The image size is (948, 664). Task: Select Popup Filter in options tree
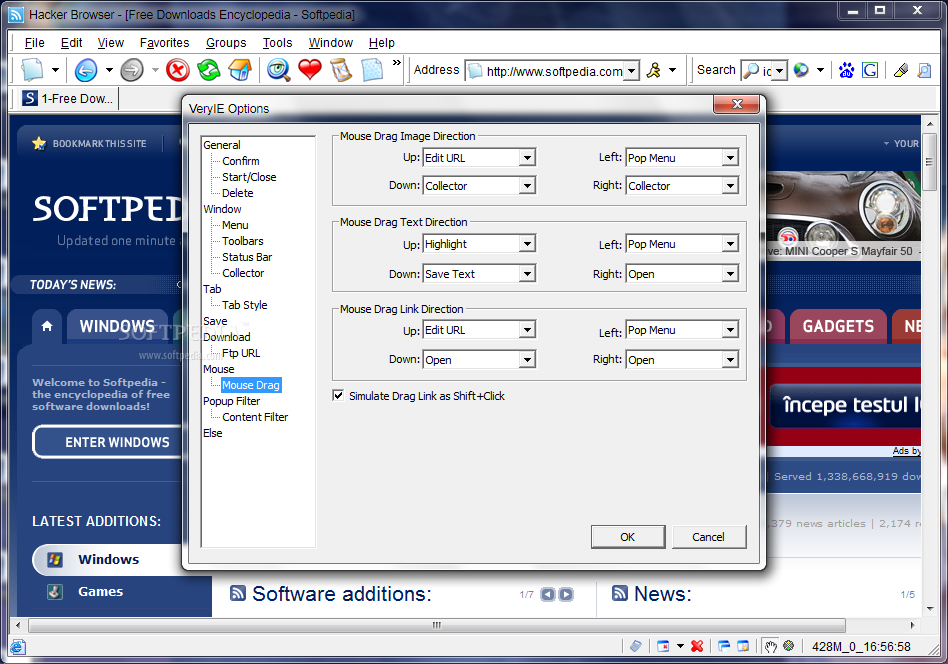point(232,401)
